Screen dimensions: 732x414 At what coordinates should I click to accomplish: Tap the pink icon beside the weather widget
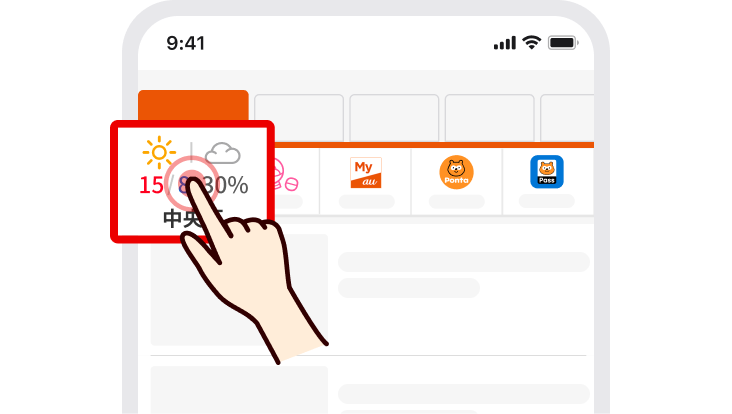coord(285,175)
